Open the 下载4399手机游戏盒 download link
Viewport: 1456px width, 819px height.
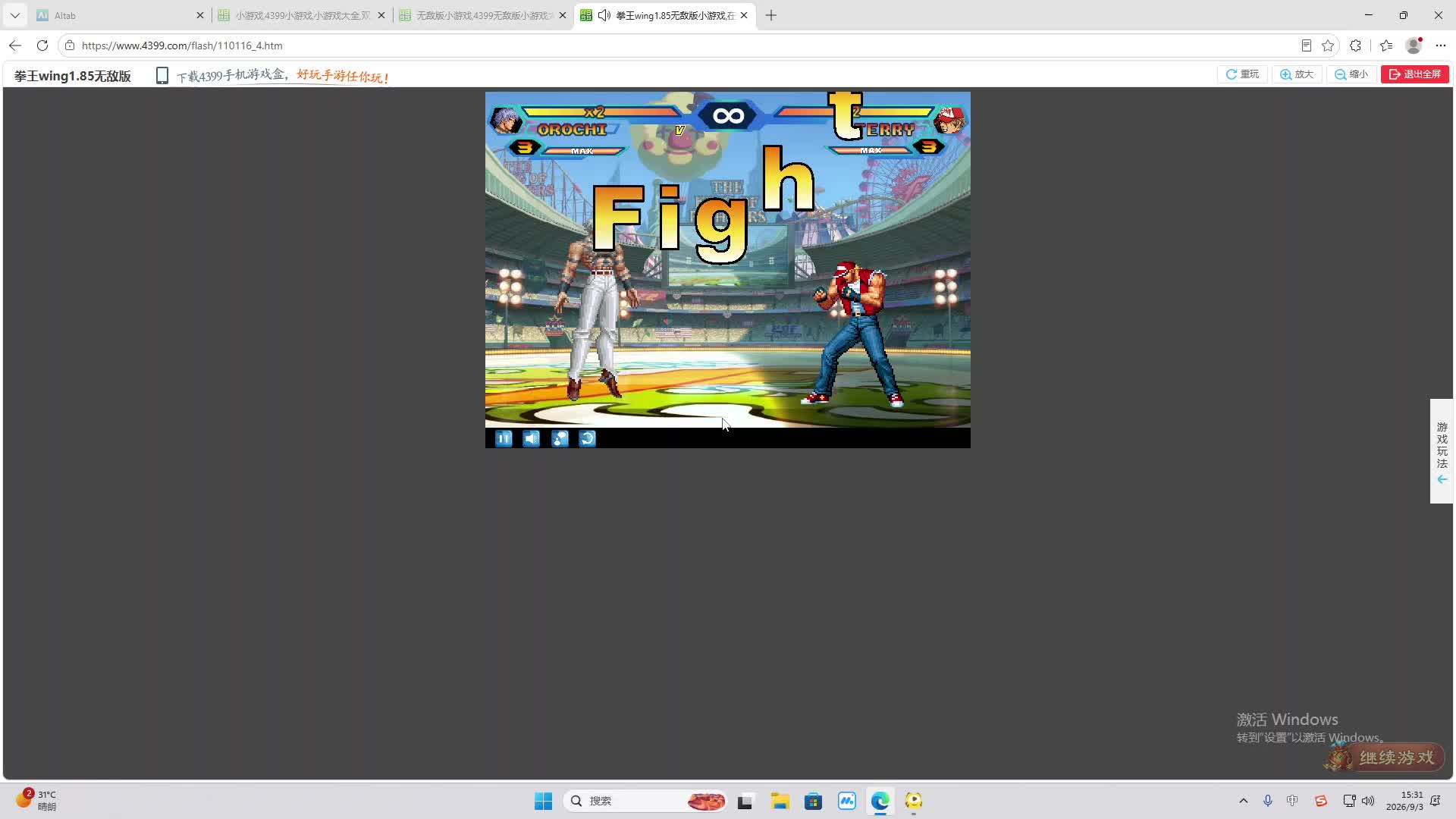click(283, 76)
